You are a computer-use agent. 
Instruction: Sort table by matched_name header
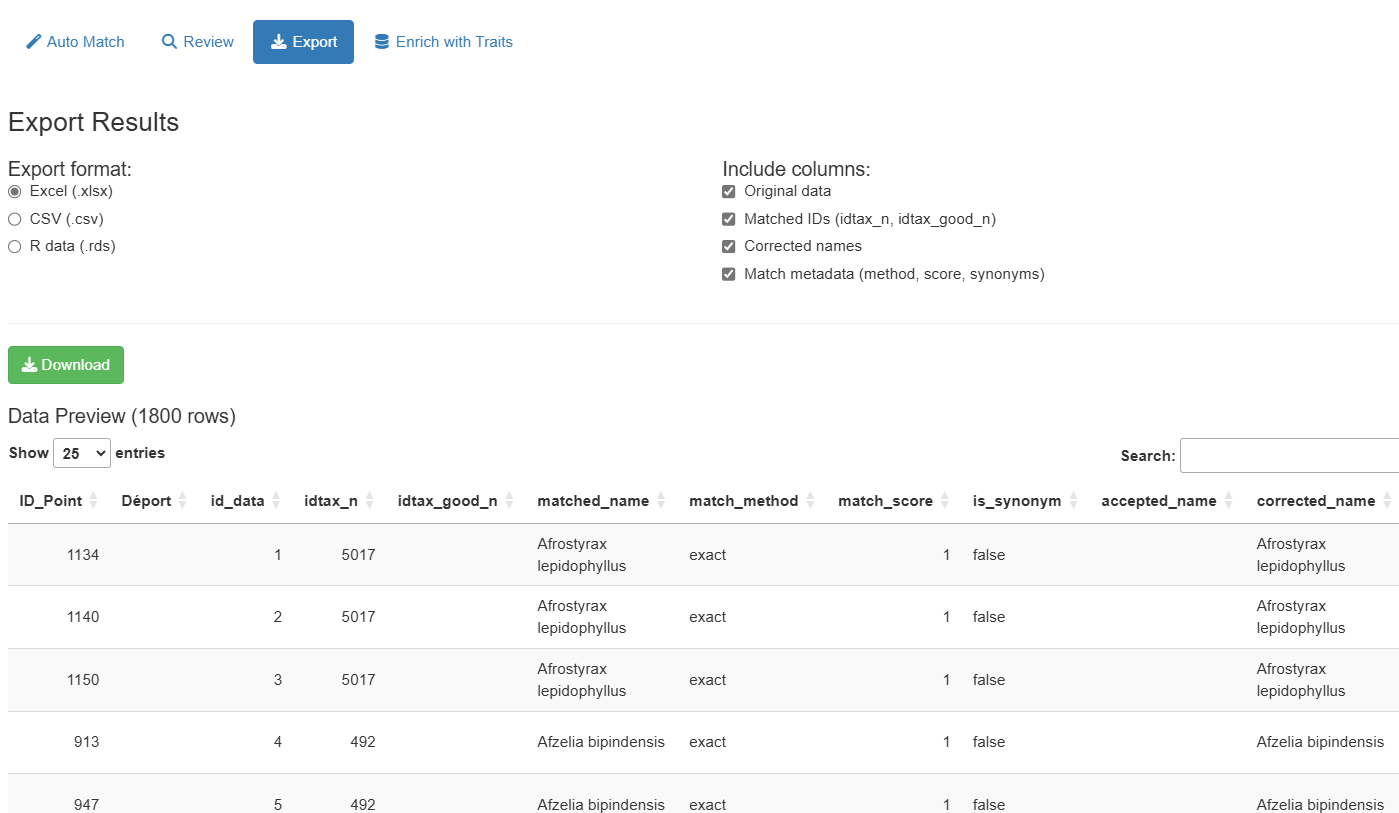[592, 501]
